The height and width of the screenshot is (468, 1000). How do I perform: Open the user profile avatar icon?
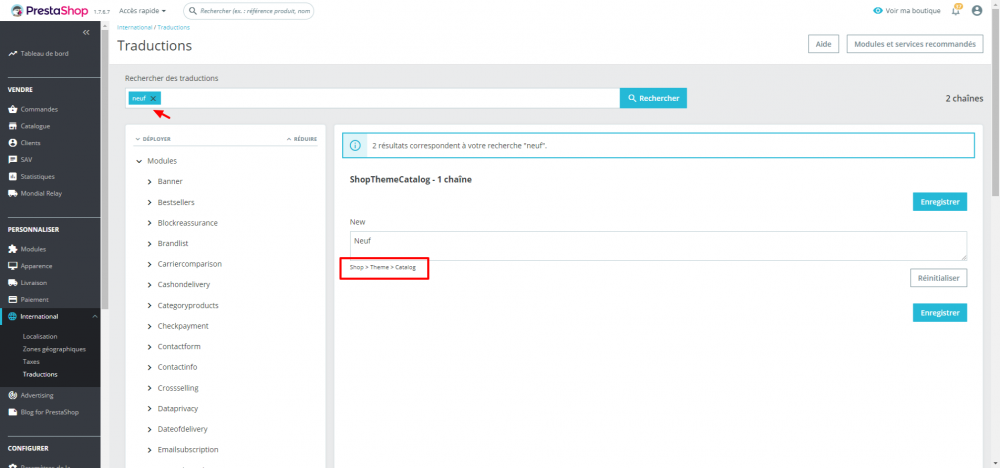(976, 11)
